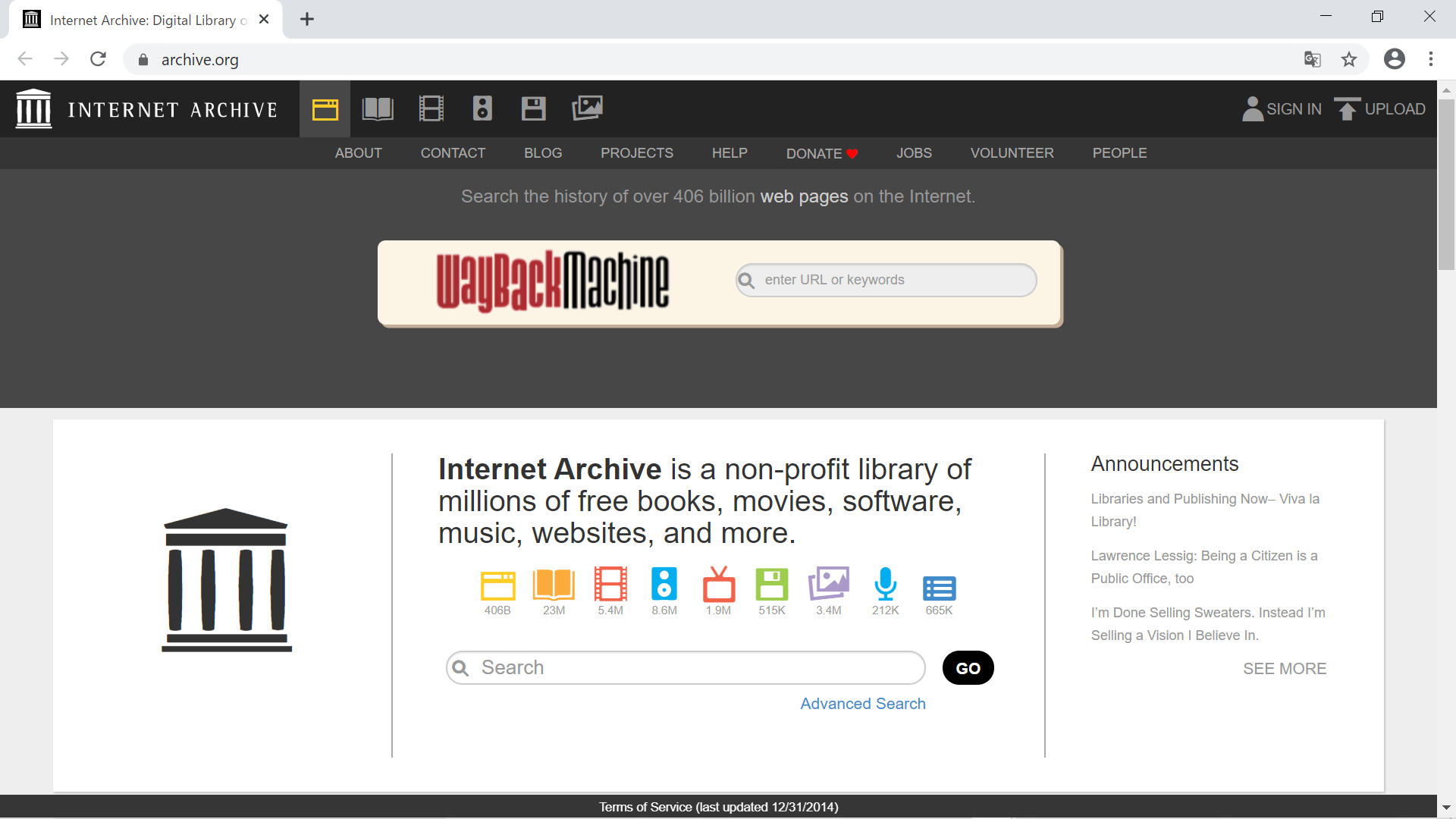The image size is (1456, 819).
Task: Open the ABOUT menu item
Action: tap(359, 153)
